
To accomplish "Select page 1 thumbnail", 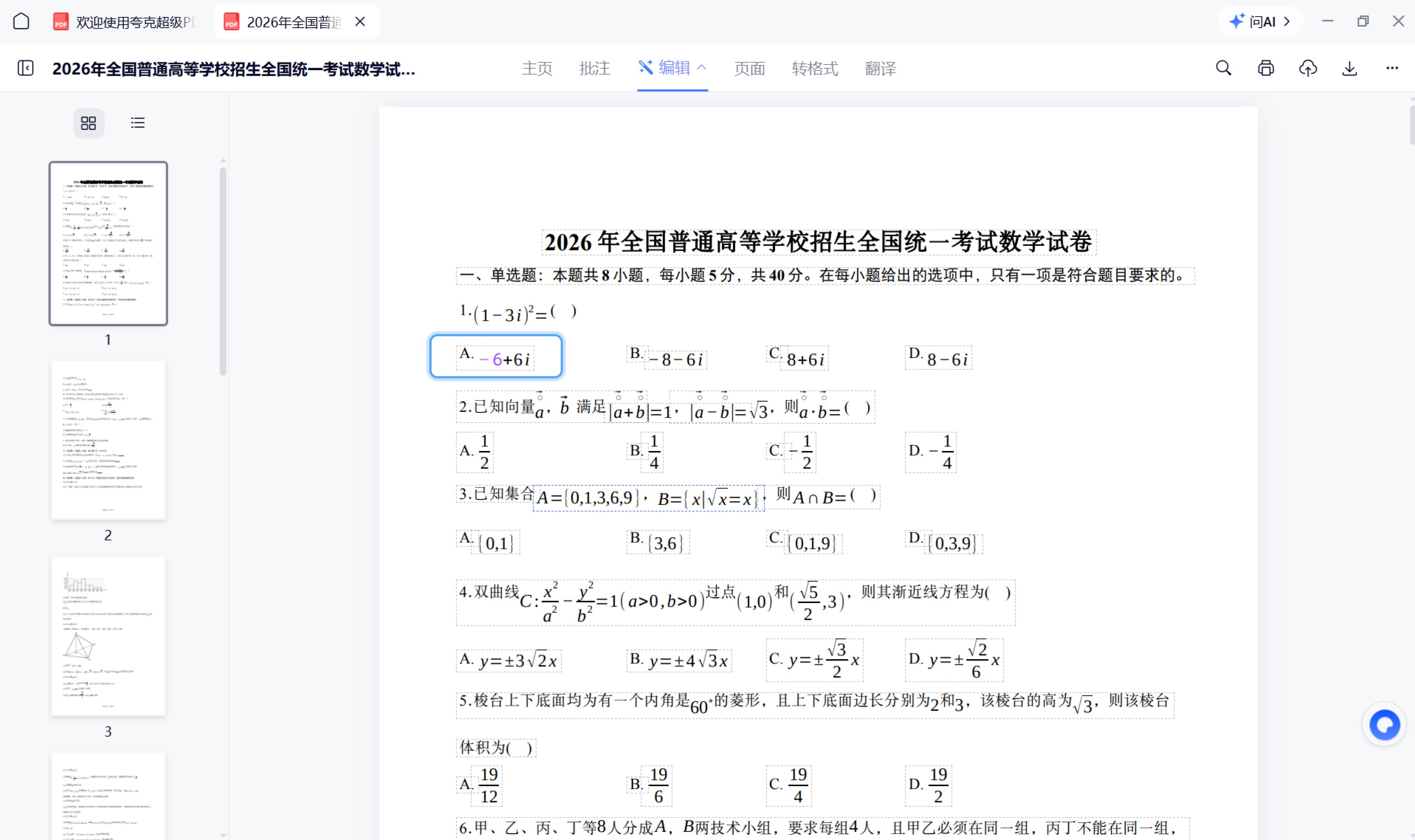I will click(108, 243).
